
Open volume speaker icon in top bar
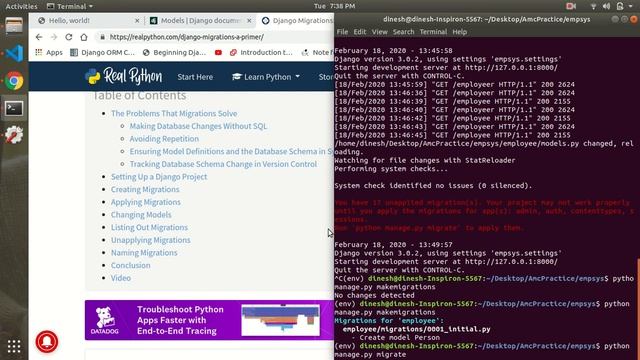pyautogui.click(x=606, y=6)
